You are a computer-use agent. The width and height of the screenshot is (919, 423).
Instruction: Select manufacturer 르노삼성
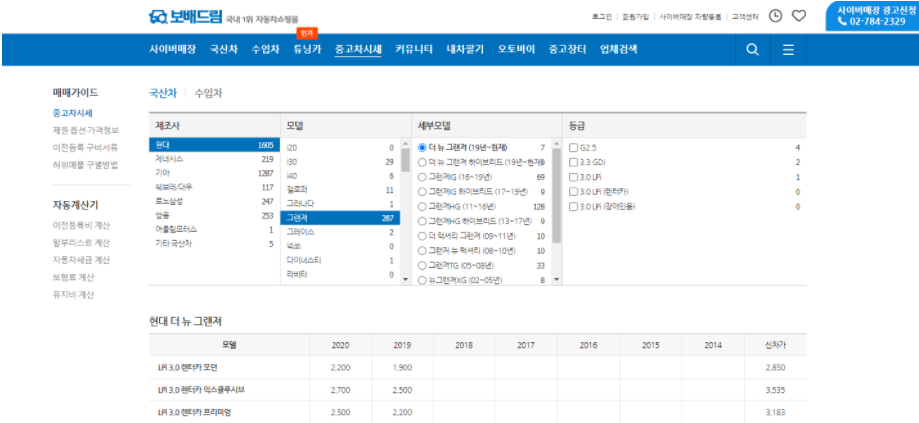(x=215, y=202)
